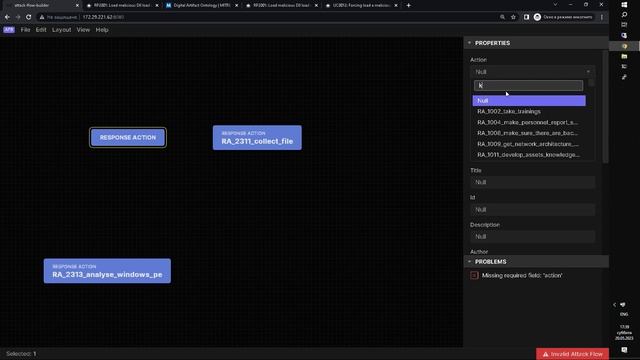Open the View menu
The height and width of the screenshot is (360, 640).
click(83, 30)
